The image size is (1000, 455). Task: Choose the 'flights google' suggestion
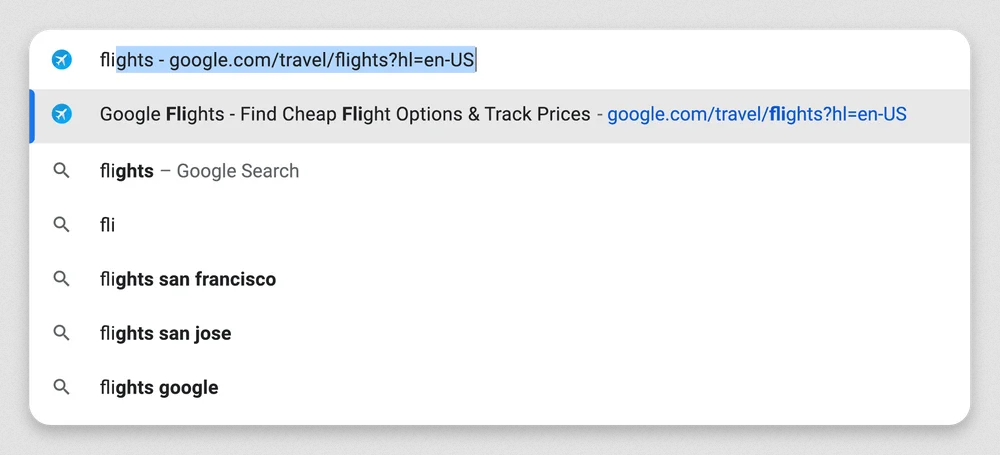[x=499, y=387]
